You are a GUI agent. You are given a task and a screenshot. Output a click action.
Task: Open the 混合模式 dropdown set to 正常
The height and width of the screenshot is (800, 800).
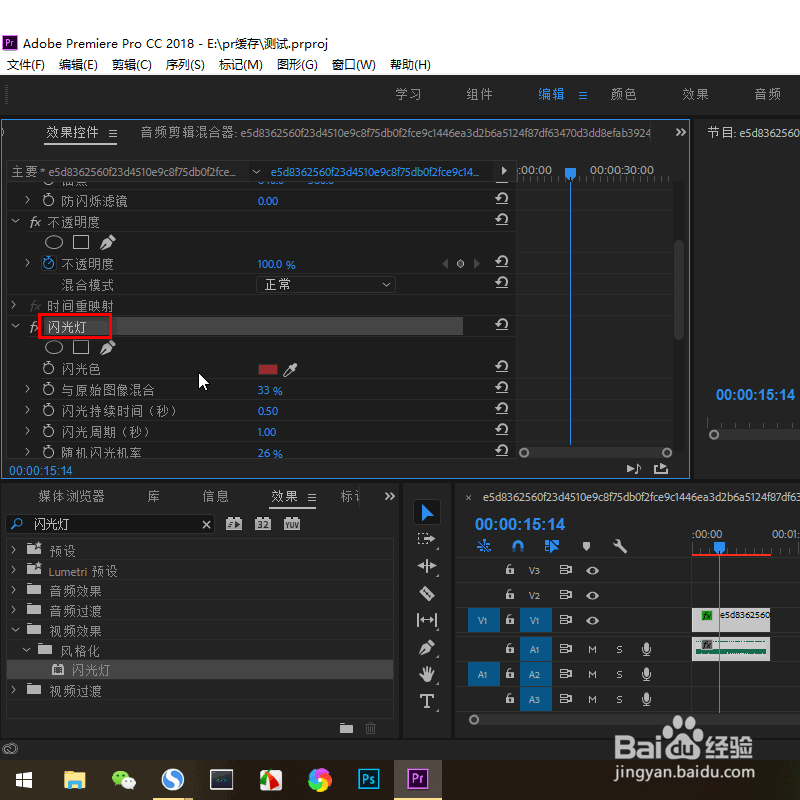point(326,284)
